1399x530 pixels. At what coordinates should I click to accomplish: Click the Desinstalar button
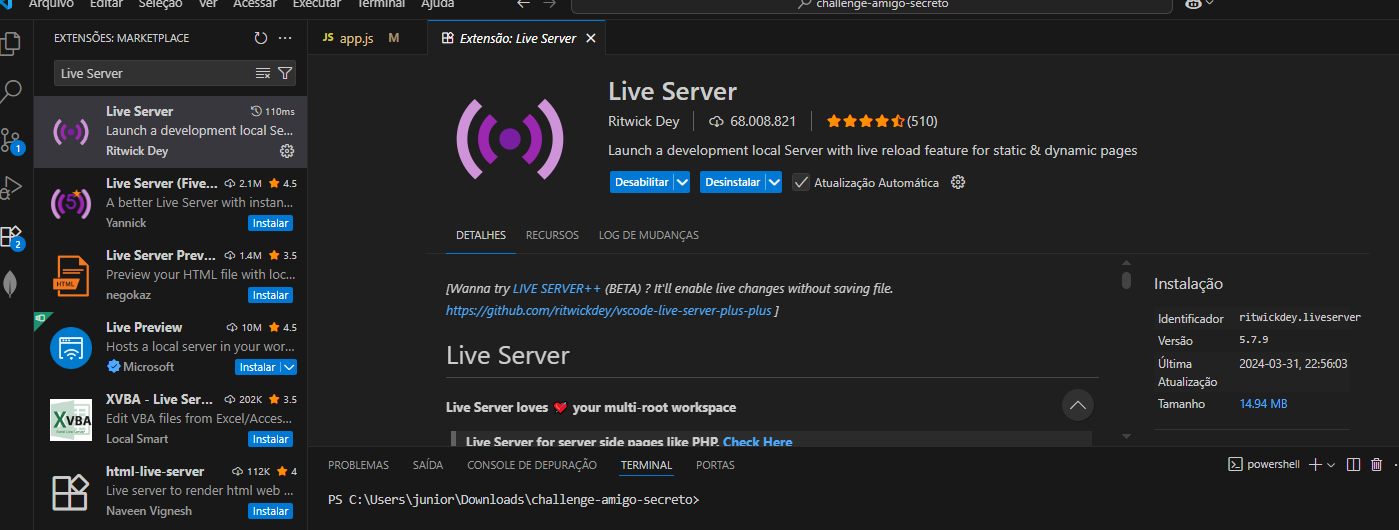(x=732, y=182)
